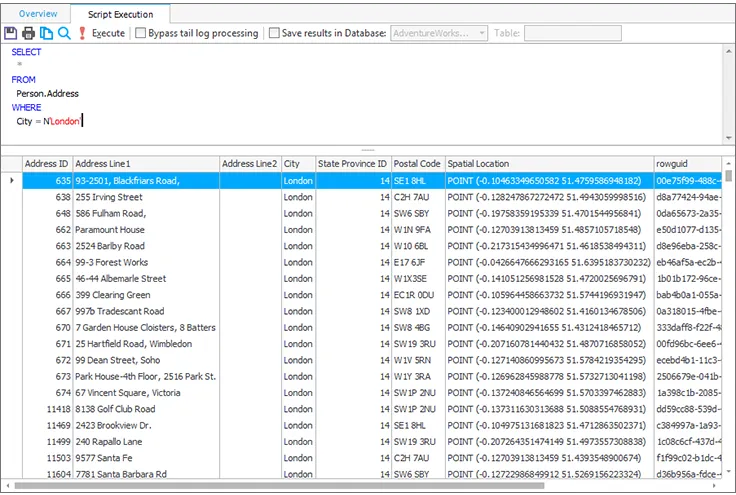Select the '399 Clearing Green' cell
736x495 pixels.
click(x=146, y=295)
